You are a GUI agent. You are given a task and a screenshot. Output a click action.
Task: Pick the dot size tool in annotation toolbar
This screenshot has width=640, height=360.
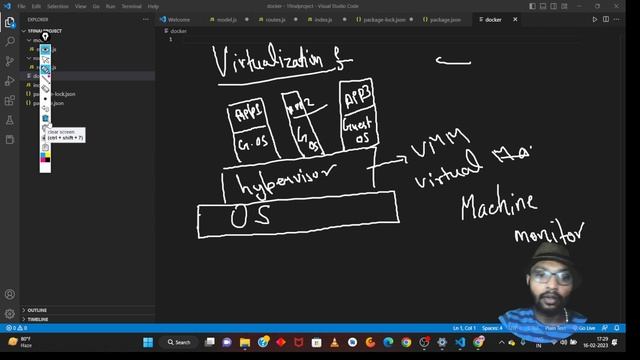[x=45, y=98]
